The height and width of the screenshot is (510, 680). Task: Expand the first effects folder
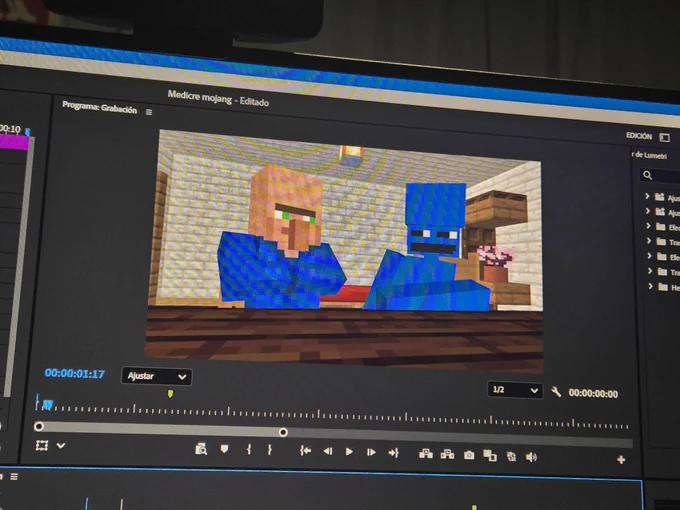[x=647, y=196]
